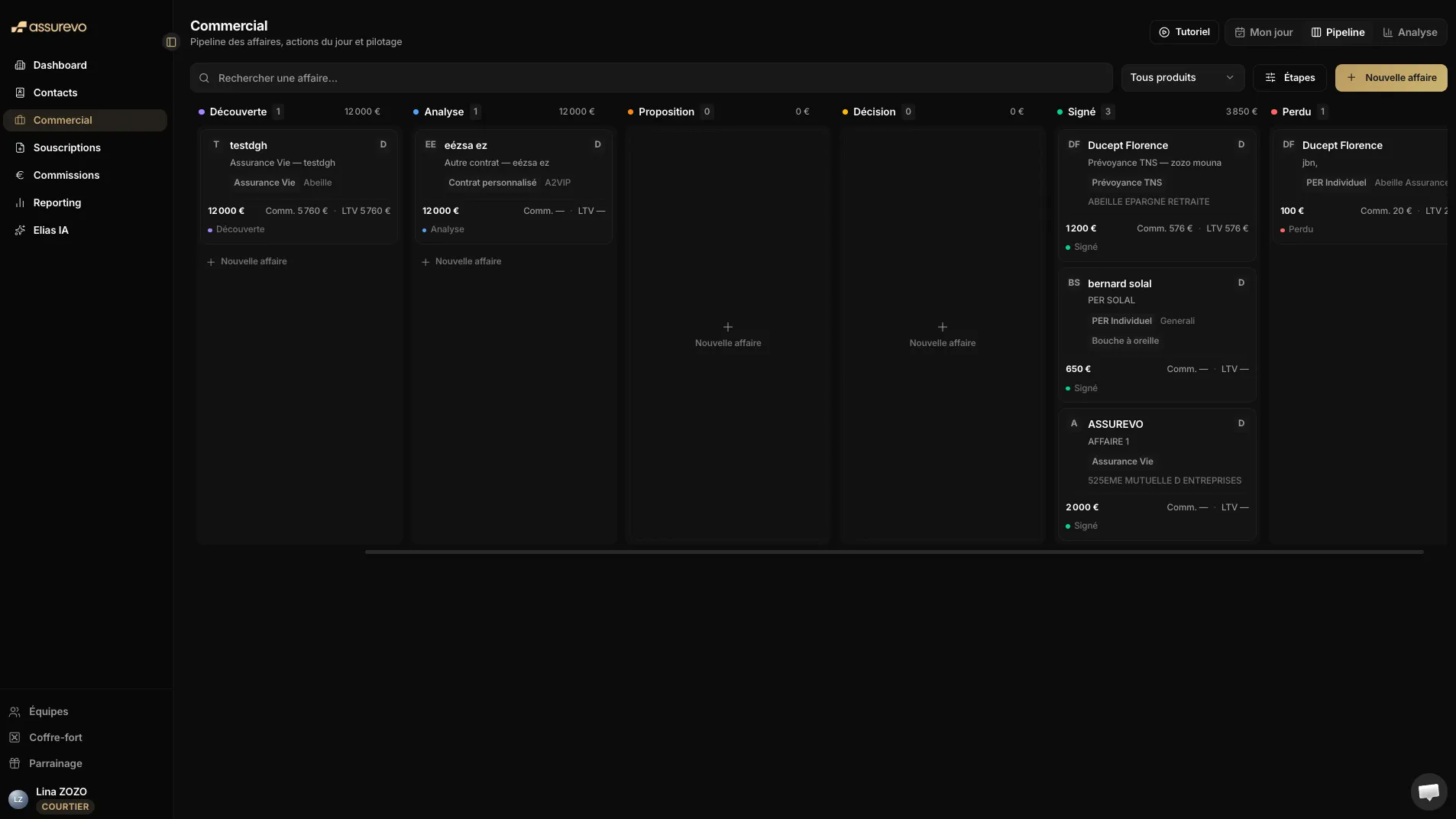Viewport: 1456px width, 819px height.
Task: Click DF avatar on Perdu card
Action: 1289,144
